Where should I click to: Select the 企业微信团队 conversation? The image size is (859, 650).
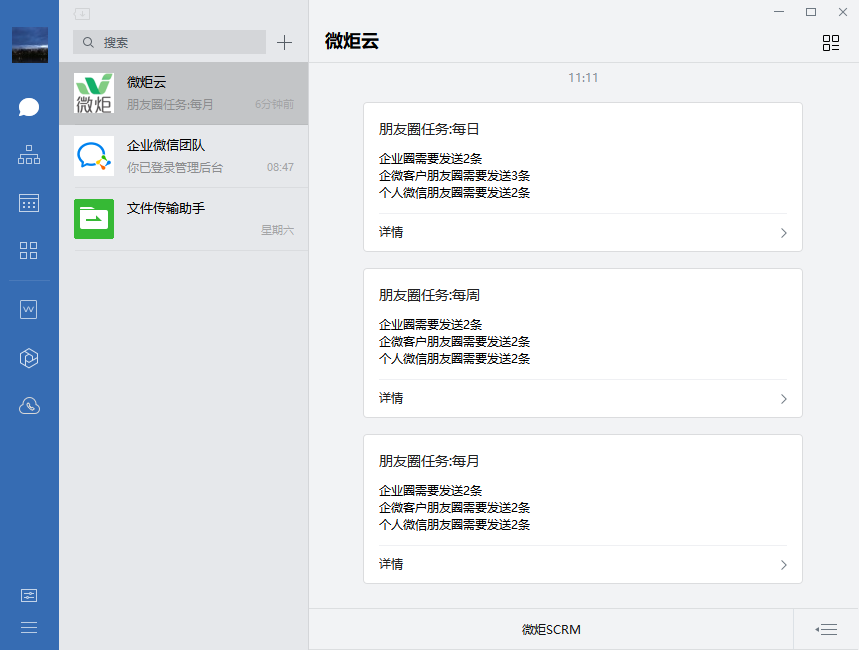point(184,156)
